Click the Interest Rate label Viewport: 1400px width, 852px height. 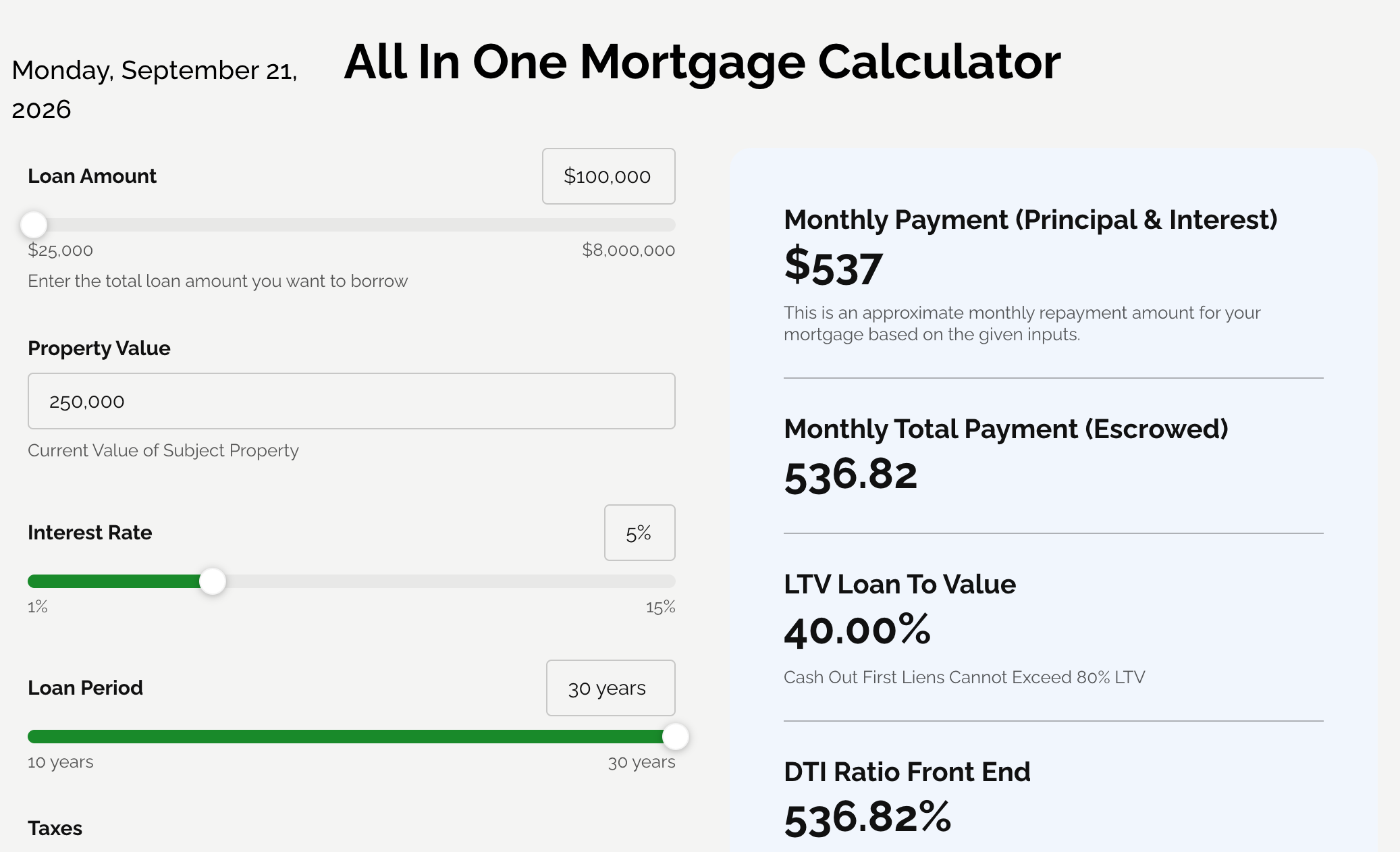[x=90, y=533]
